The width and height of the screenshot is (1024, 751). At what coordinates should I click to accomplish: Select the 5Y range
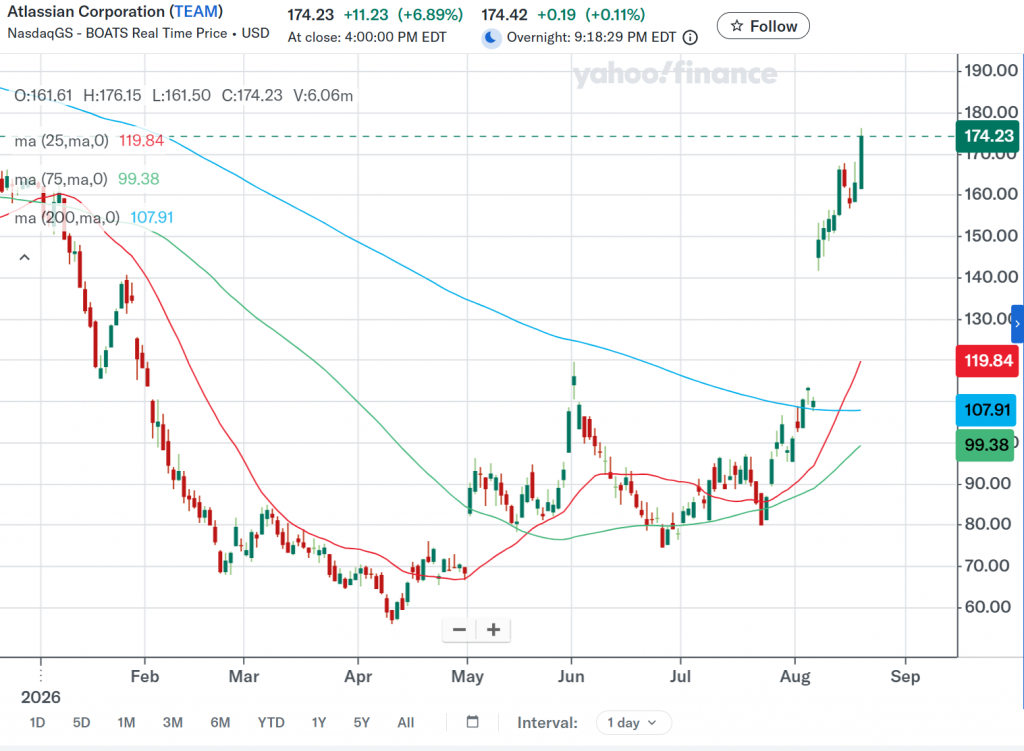[x=362, y=723]
